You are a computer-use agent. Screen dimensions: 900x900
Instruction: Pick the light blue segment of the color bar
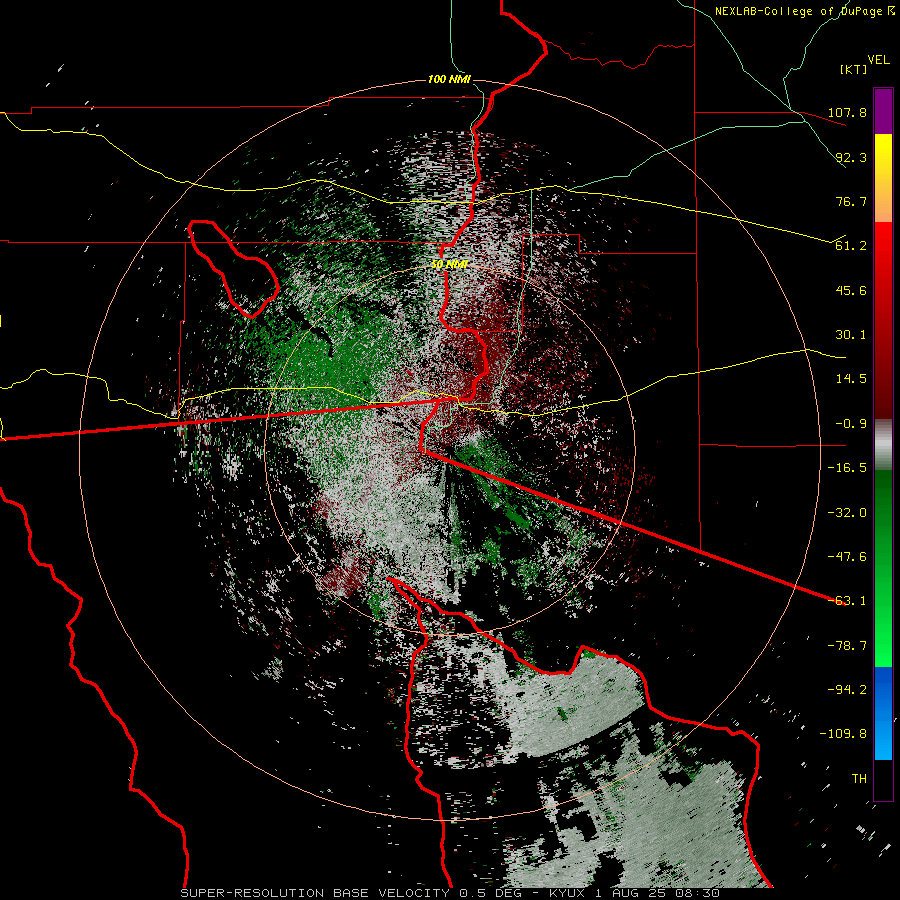(883, 738)
